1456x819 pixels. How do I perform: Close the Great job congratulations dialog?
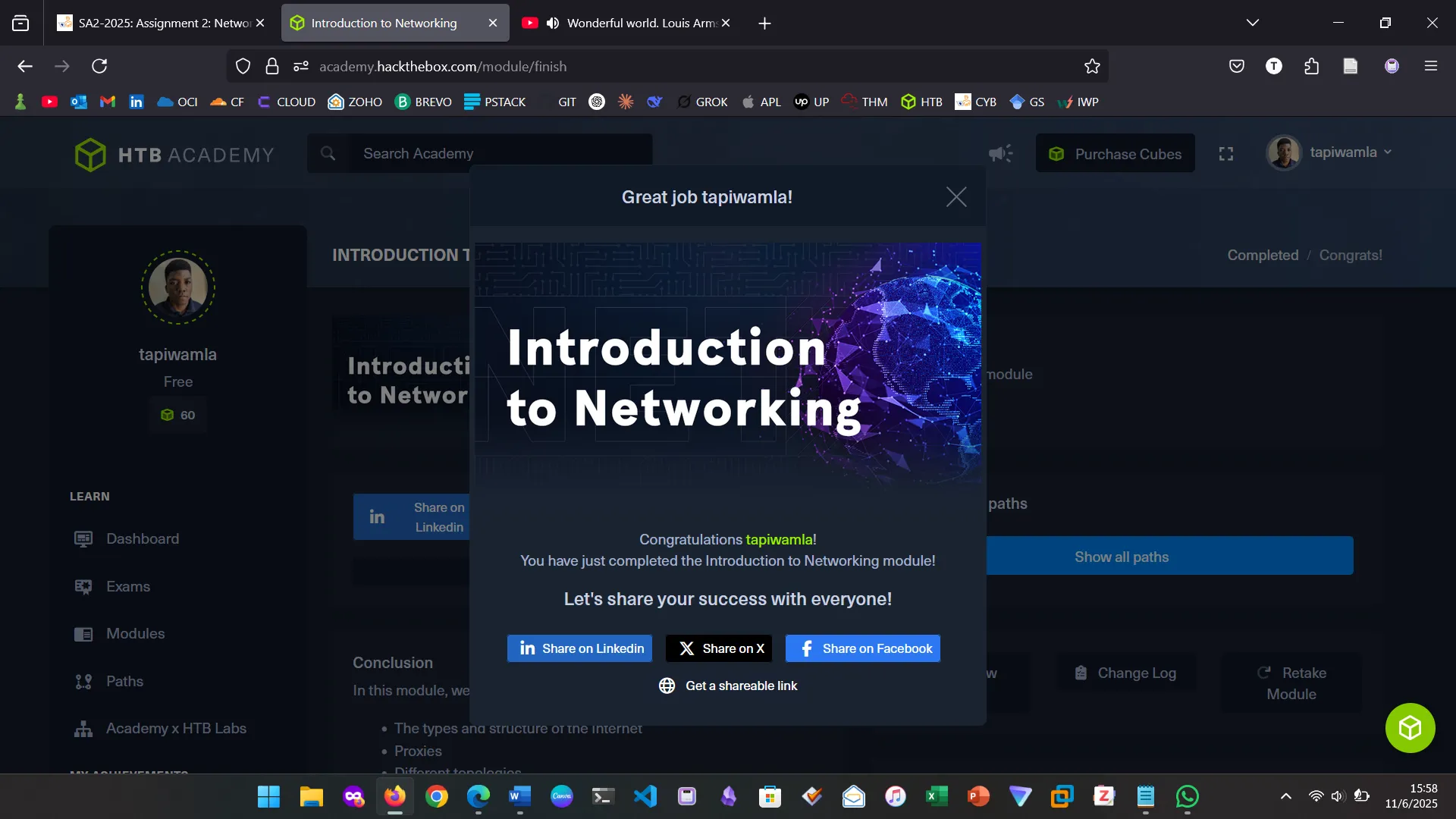[x=956, y=197]
